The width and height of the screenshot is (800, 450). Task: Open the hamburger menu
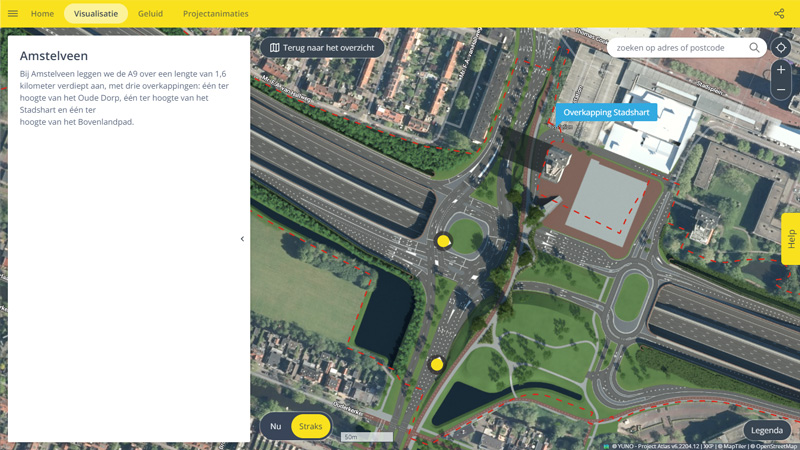(13, 14)
